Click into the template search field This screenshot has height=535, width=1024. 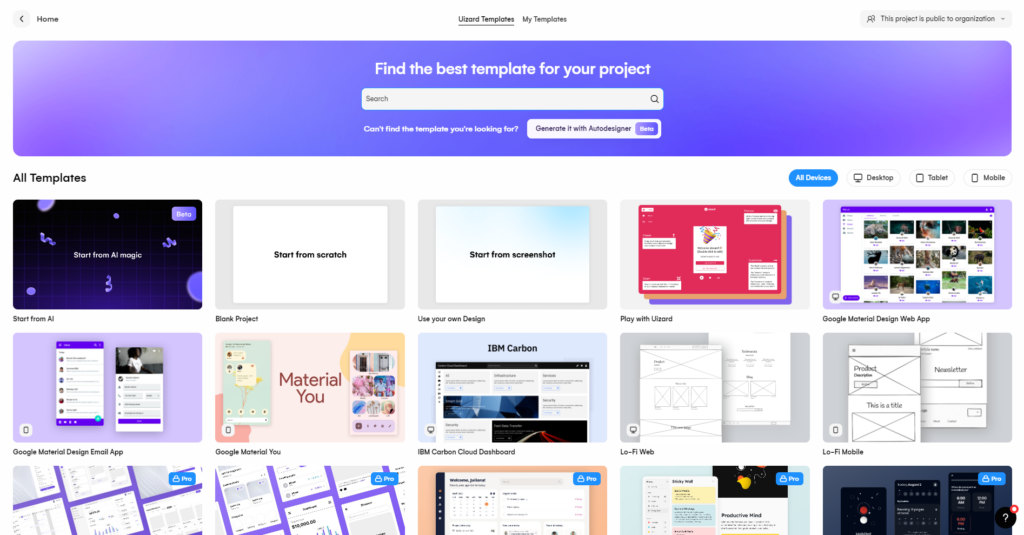[505, 99]
